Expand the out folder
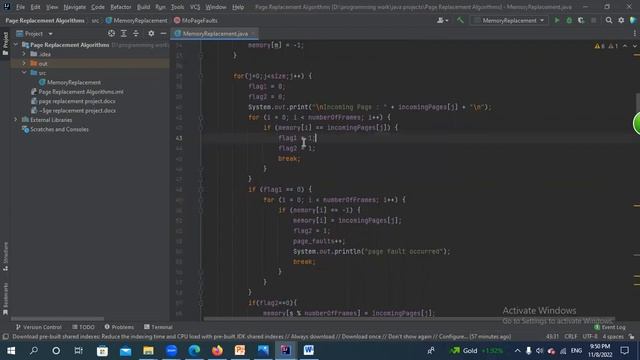The height and width of the screenshot is (360, 640). point(24,63)
